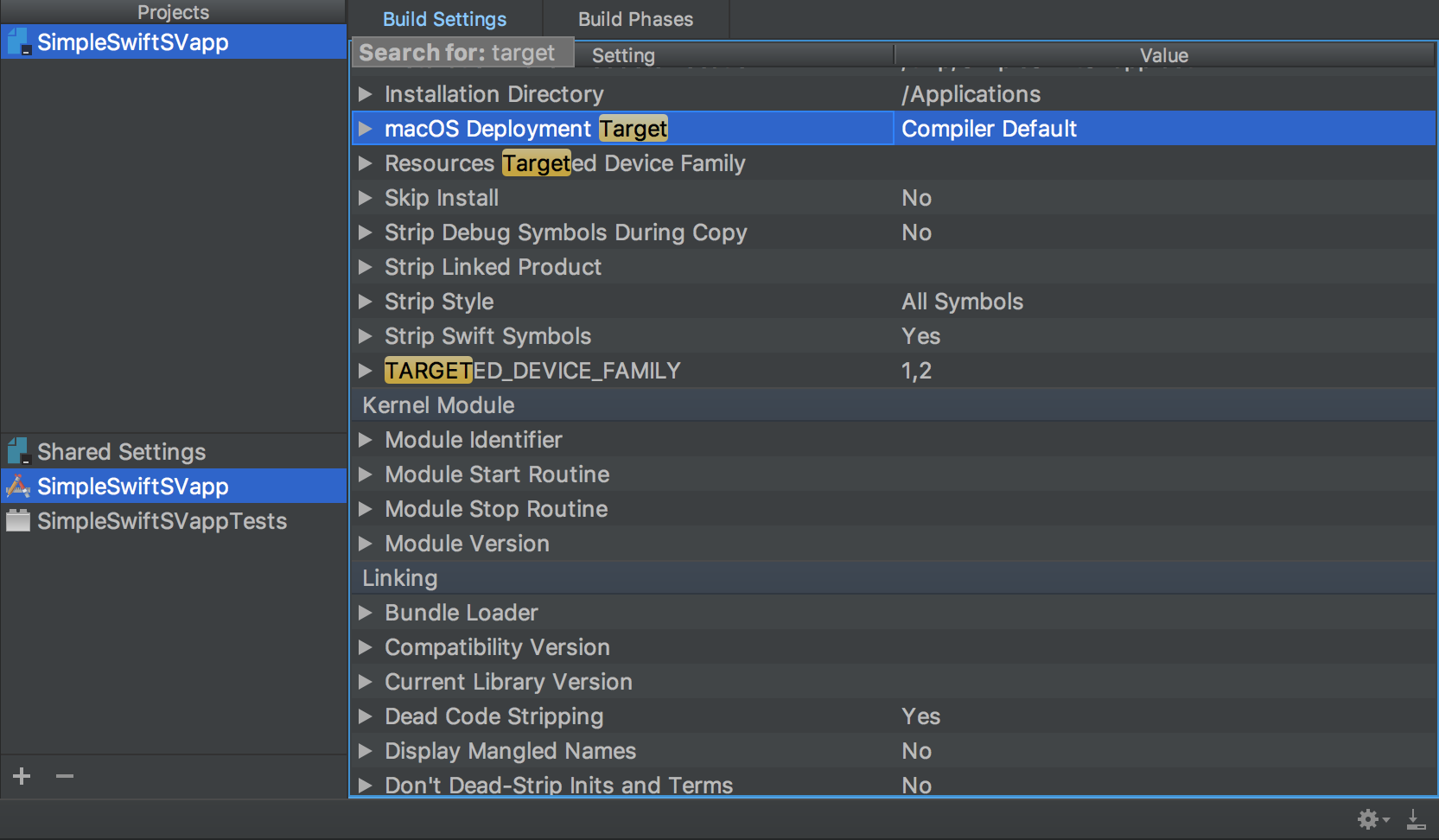Image resolution: width=1439 pixels, height=840 pixels.
Task: Expand the macOS Deployment Target row
Action: coord(366,129)
